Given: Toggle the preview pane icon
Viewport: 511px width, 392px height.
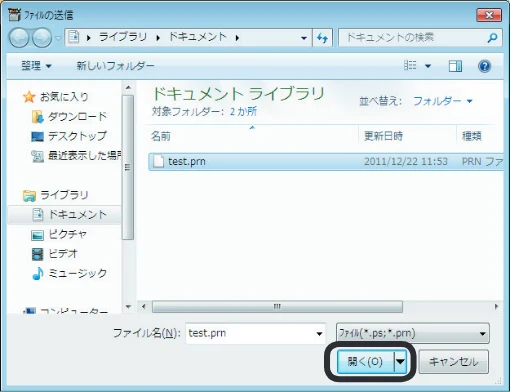Looking at the screenshot, I should point(455,66).
